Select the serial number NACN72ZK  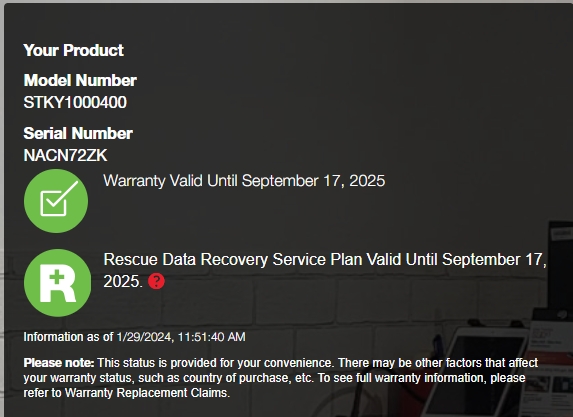pyautogui.click(x=65, y=155)
